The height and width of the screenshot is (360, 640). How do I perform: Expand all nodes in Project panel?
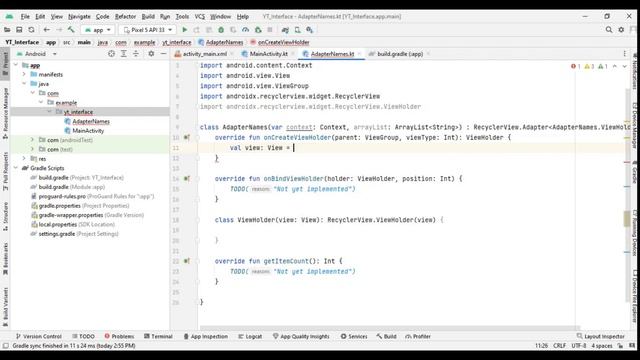click(123, 54)
